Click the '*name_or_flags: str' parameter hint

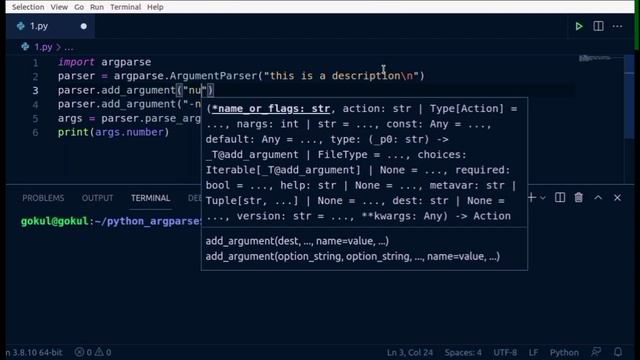pos(271,109)
